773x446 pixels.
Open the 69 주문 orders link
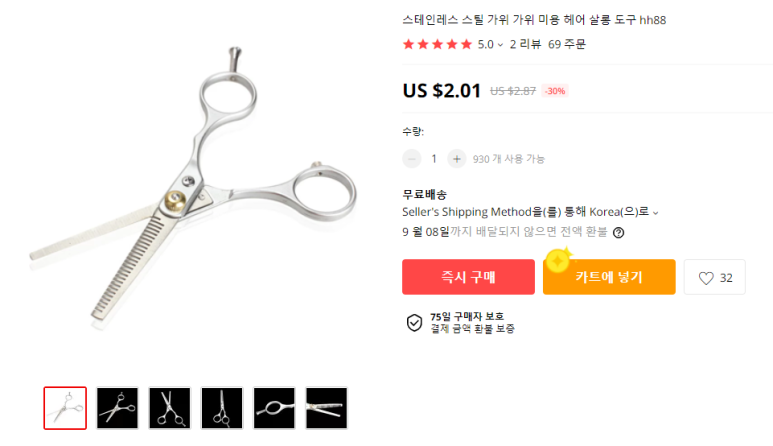click(567, 44)
